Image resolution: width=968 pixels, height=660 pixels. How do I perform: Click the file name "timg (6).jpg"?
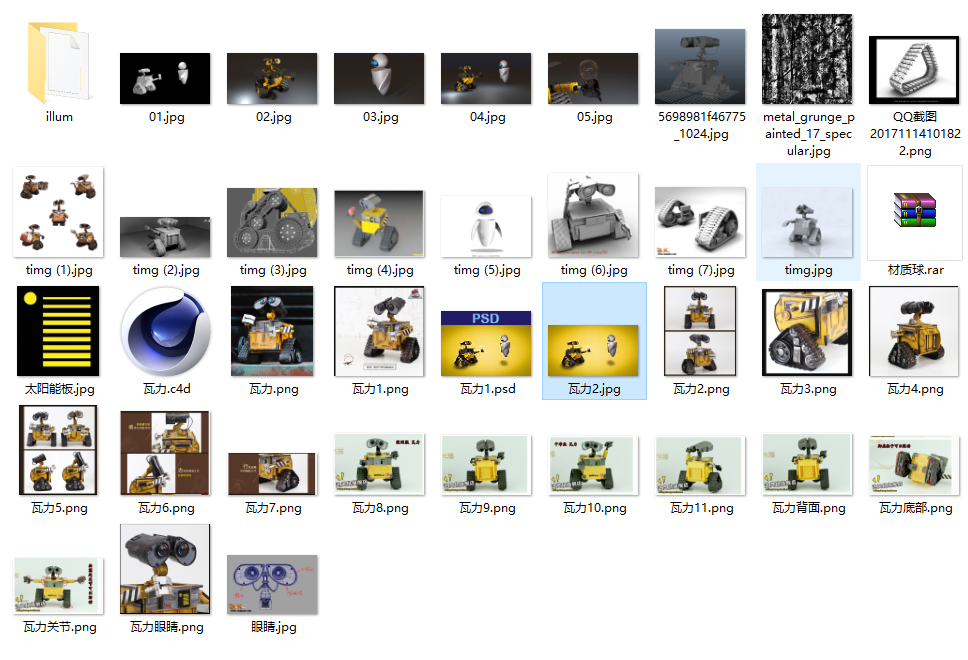click(594, 270)
